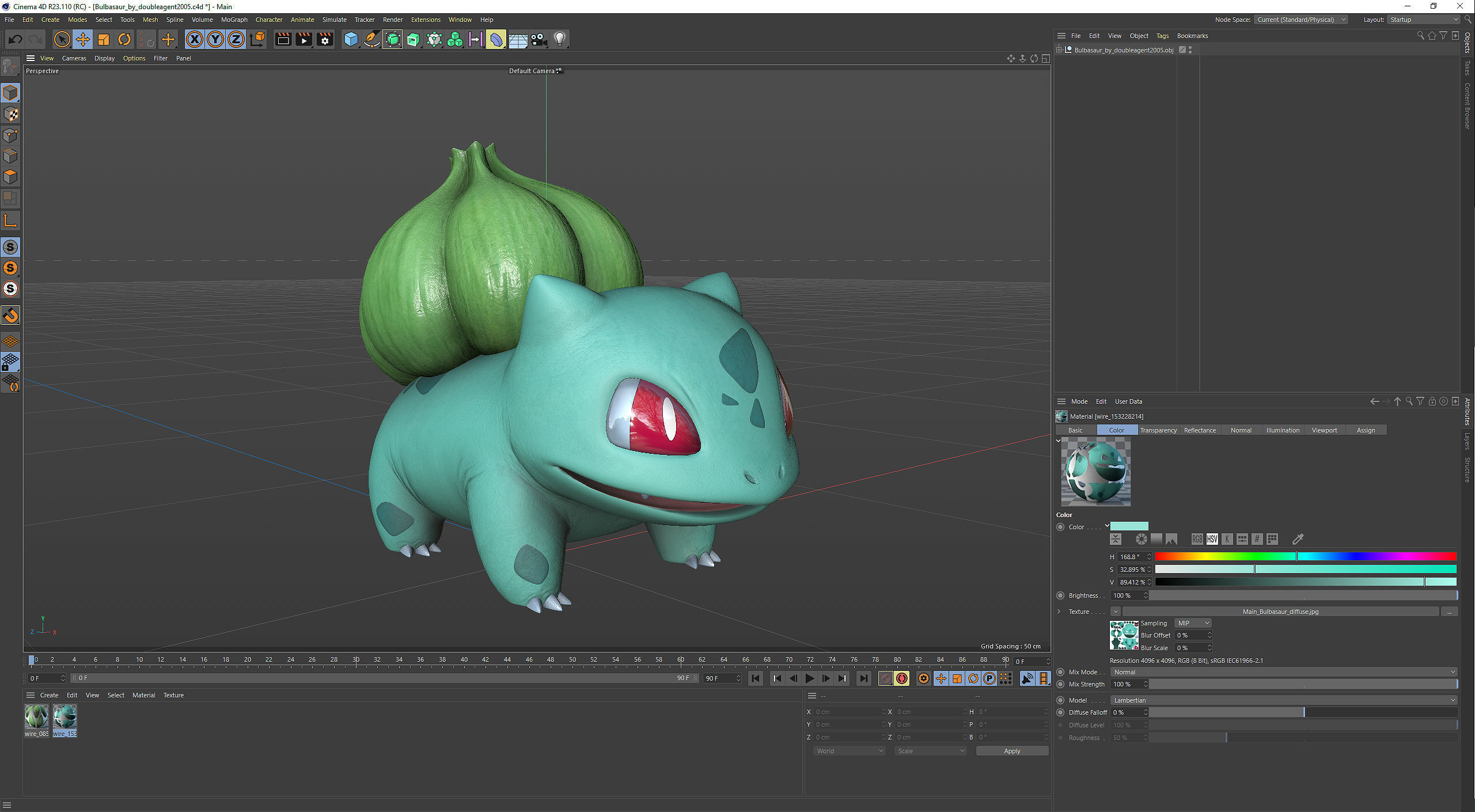Click the Undo arrow icon

click(15, 39)
